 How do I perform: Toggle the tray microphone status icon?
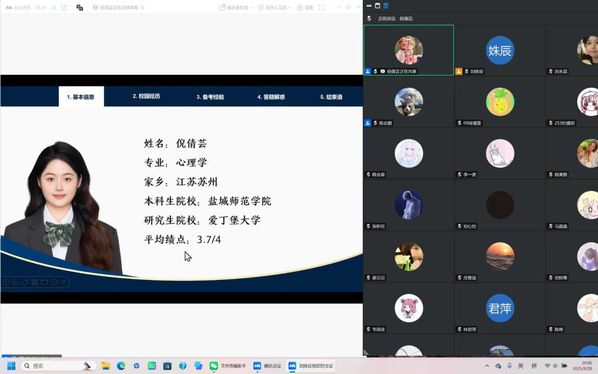click(x=510, y=366)
